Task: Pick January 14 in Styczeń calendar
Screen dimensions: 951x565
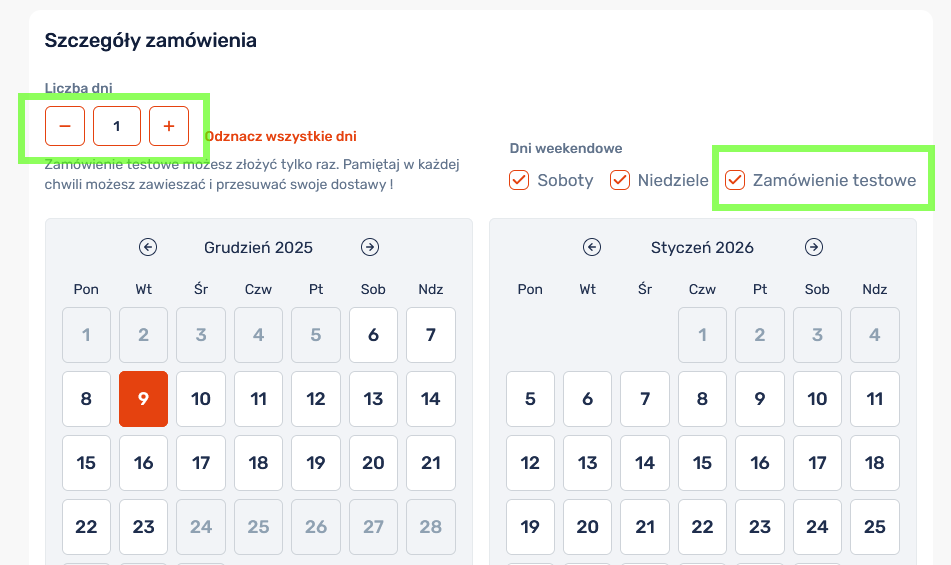Action: (x=645, y=463)
